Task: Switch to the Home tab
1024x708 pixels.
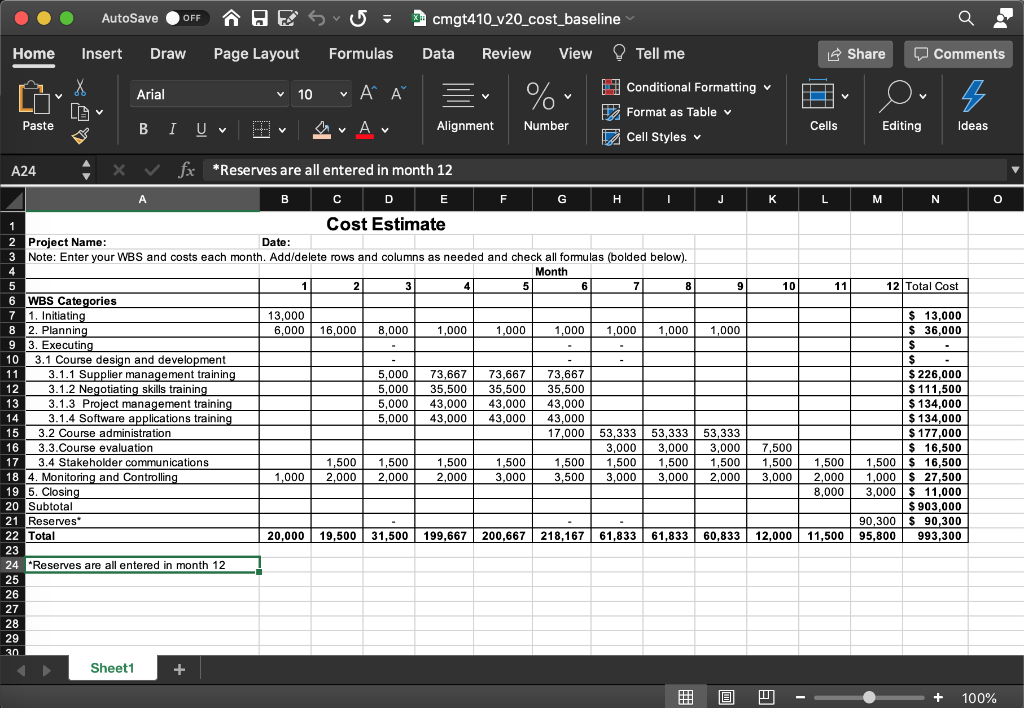Action: click(34, 54)
